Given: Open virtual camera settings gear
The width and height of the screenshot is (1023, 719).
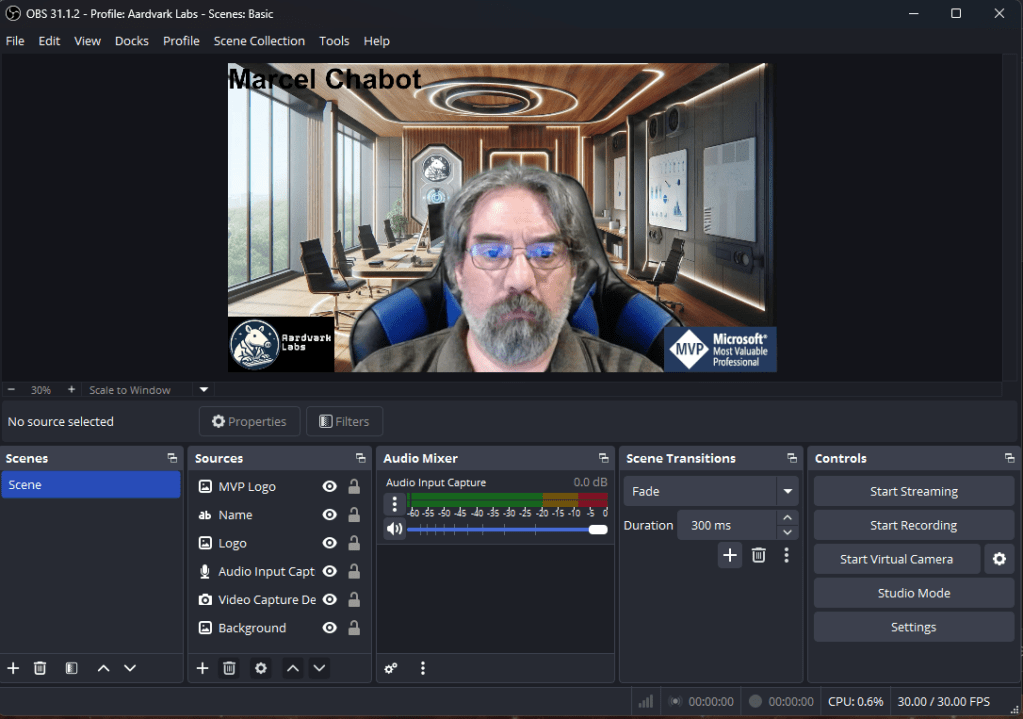Looking at the screenshot, I should pyautogui.click(x=998, y=559).
